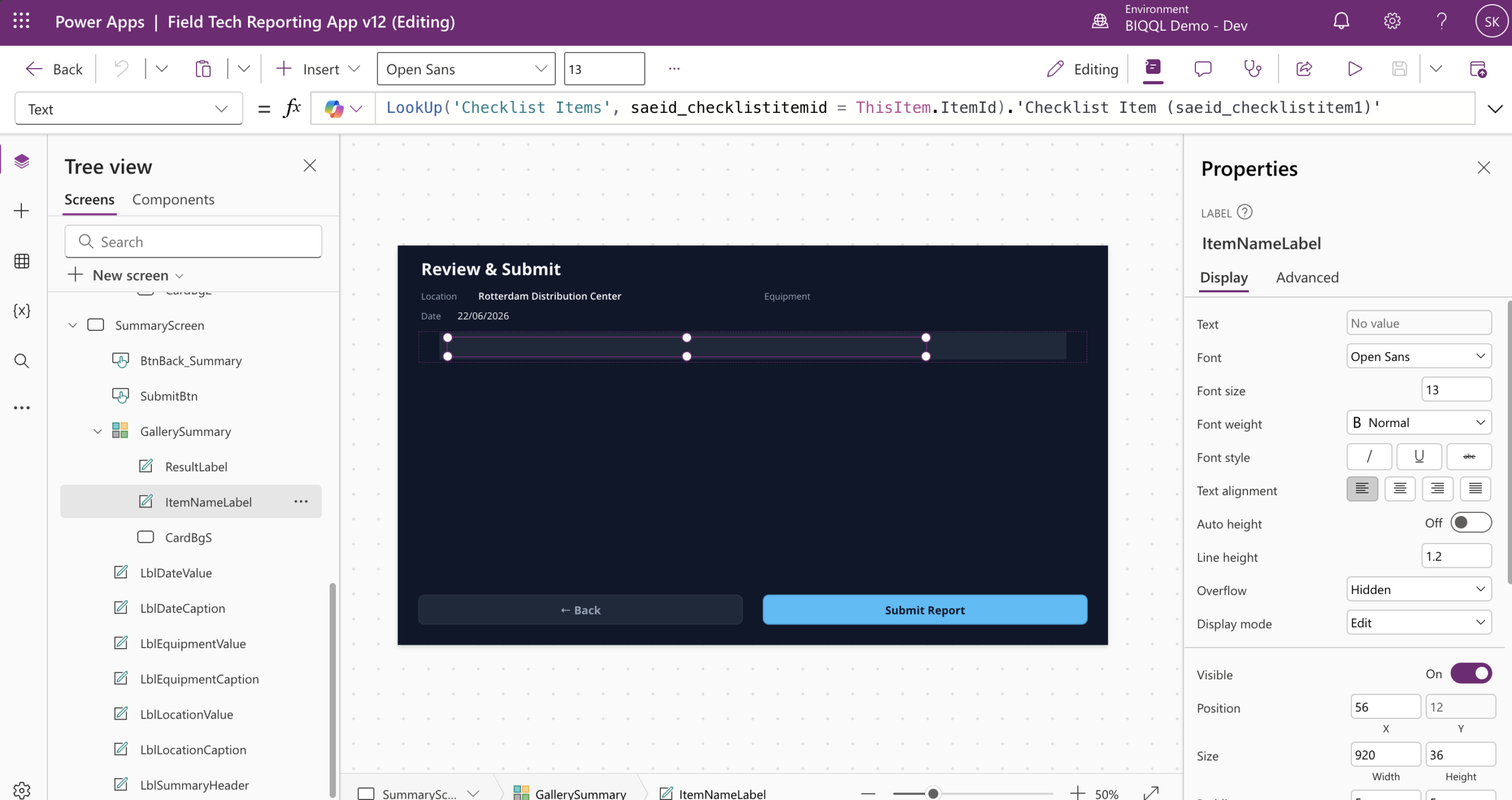Open the Font weight Normal dropdown
1512x800 pixels.
click(x=1419, y=422)
